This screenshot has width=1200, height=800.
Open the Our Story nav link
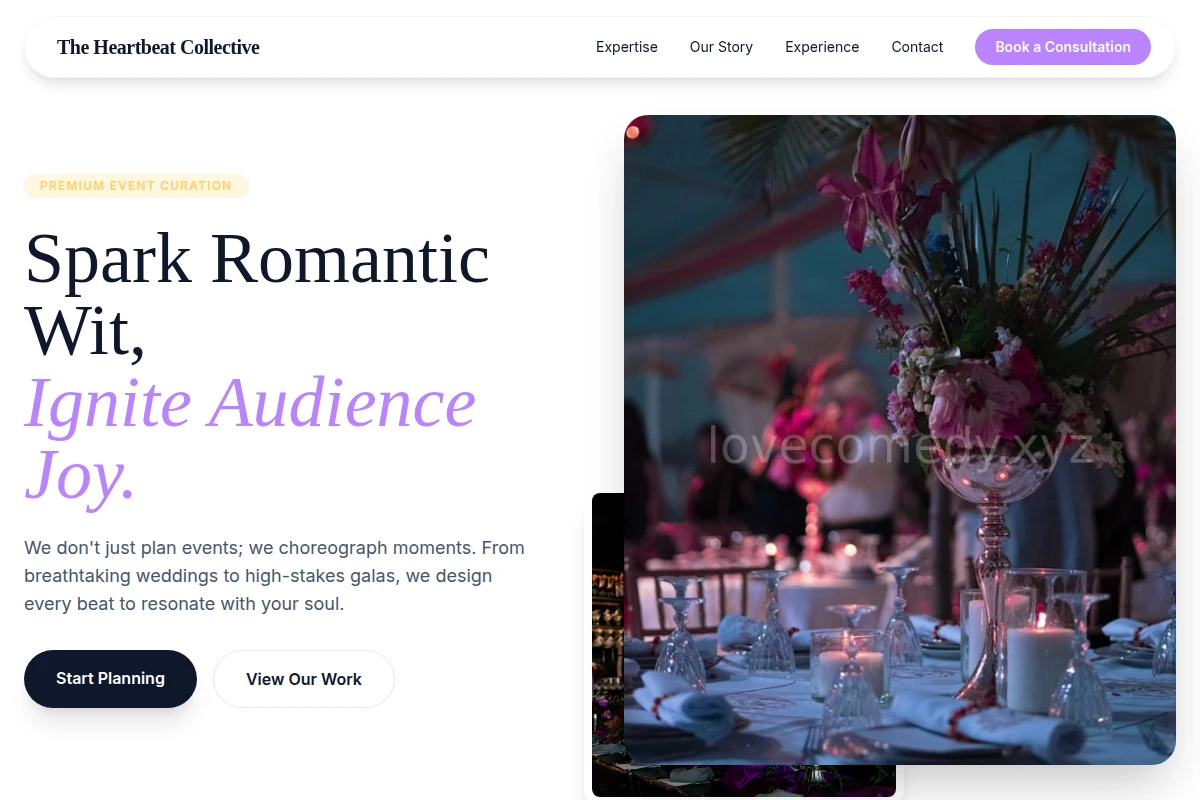(x=721, y=47)
